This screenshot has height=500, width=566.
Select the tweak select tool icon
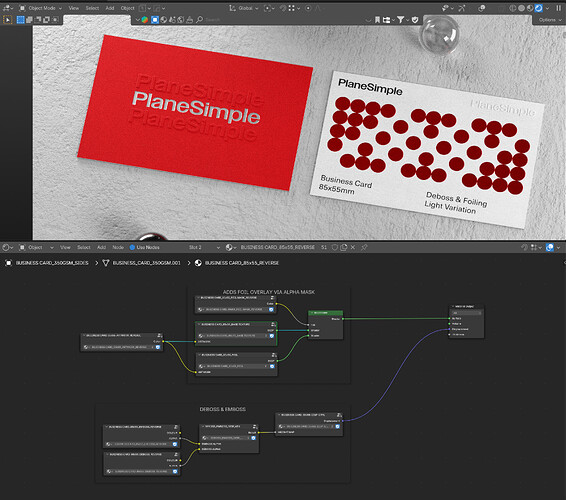7,20
